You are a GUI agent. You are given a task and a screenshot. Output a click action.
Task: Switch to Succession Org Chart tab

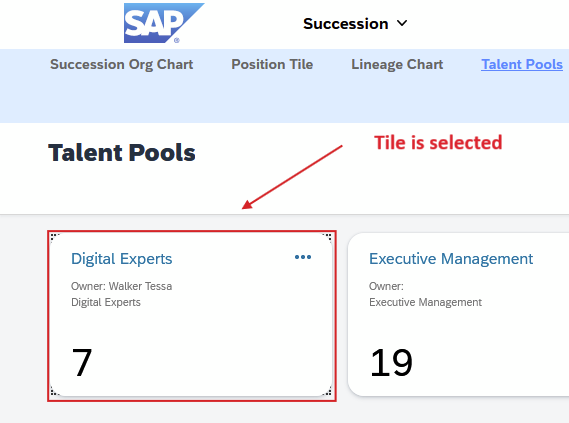point(122,65)
